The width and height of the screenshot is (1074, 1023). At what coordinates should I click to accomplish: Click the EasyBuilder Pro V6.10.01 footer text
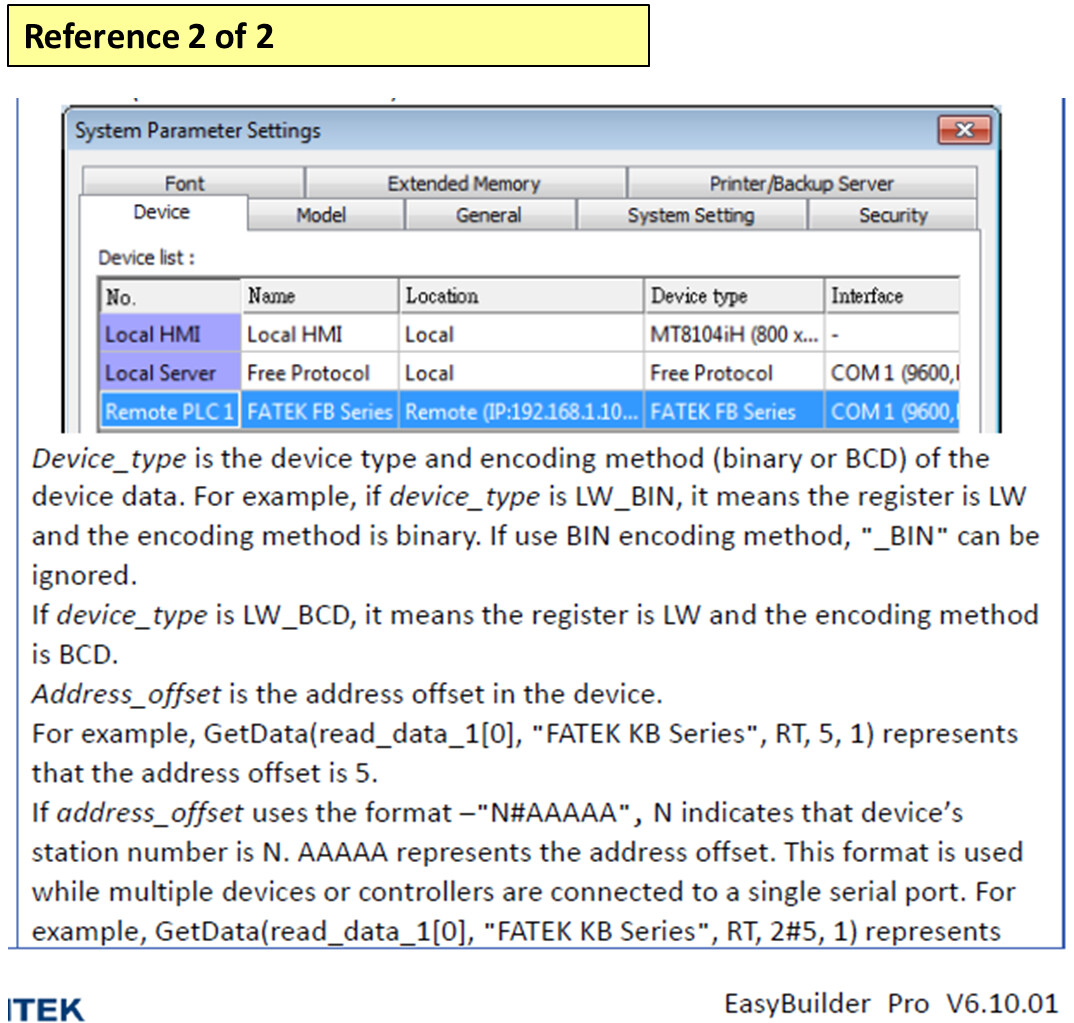(891, 1003)
